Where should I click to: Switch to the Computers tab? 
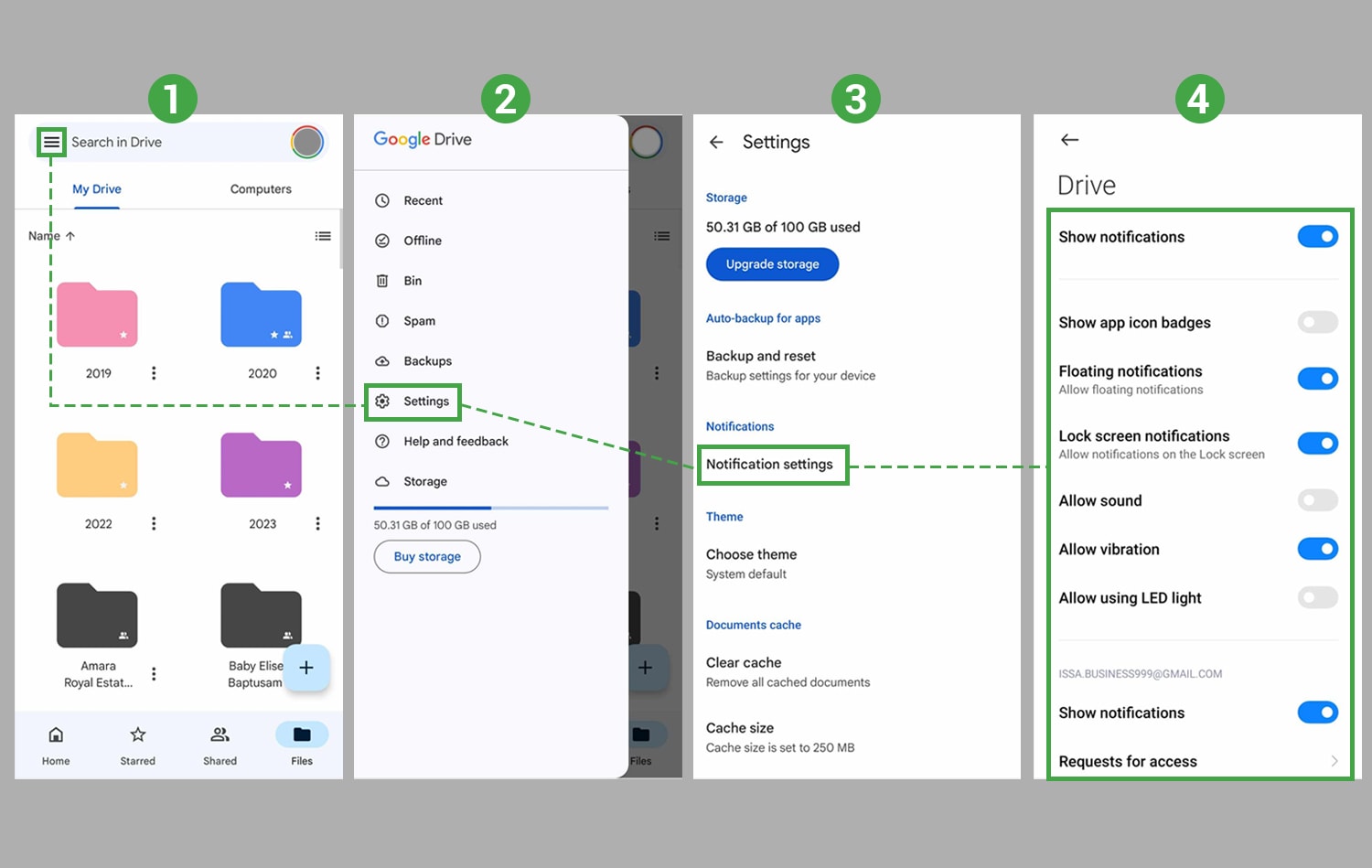pyautogui.click(x=261, y=188)
